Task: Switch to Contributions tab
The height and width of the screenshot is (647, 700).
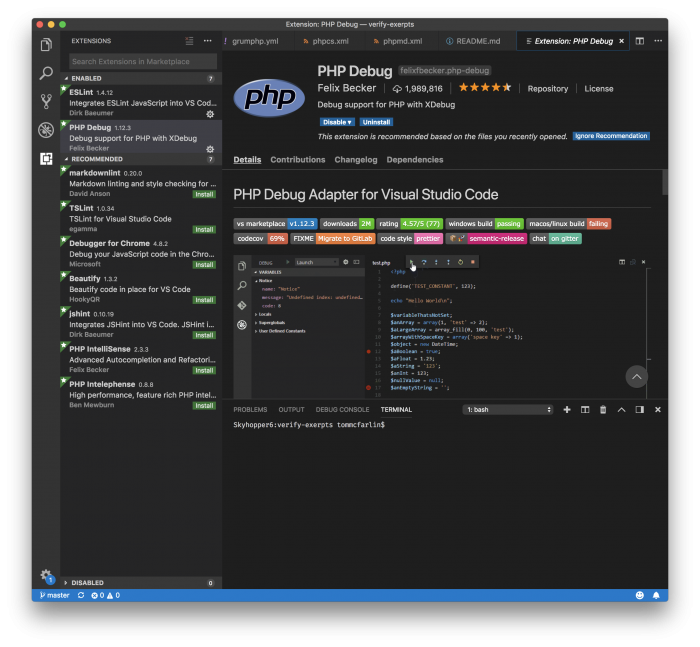Action: (298, 159)
